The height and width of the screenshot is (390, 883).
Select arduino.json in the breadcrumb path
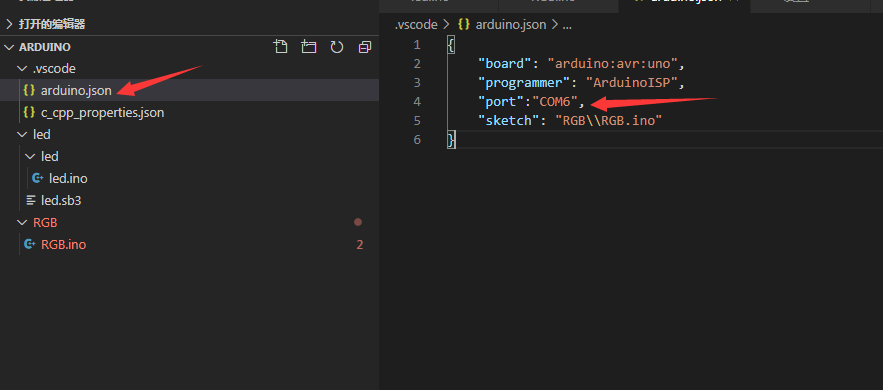[511, 25]
